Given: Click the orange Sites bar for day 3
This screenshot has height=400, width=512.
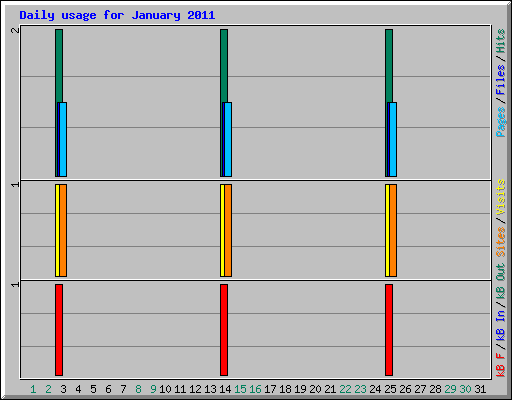Looking at the screenshot, I should tap(63, 230).
